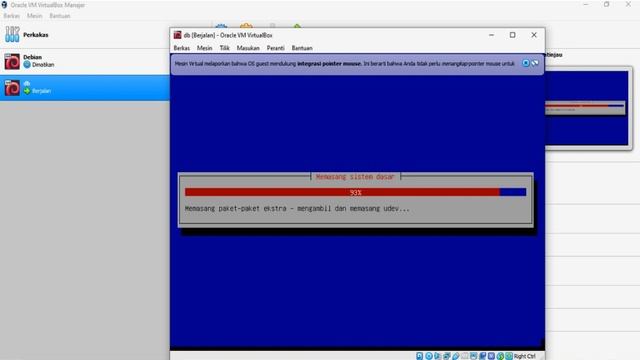Open Bantuan menu in the db VM window
This screenshot has width=640, height=360.
302,48
